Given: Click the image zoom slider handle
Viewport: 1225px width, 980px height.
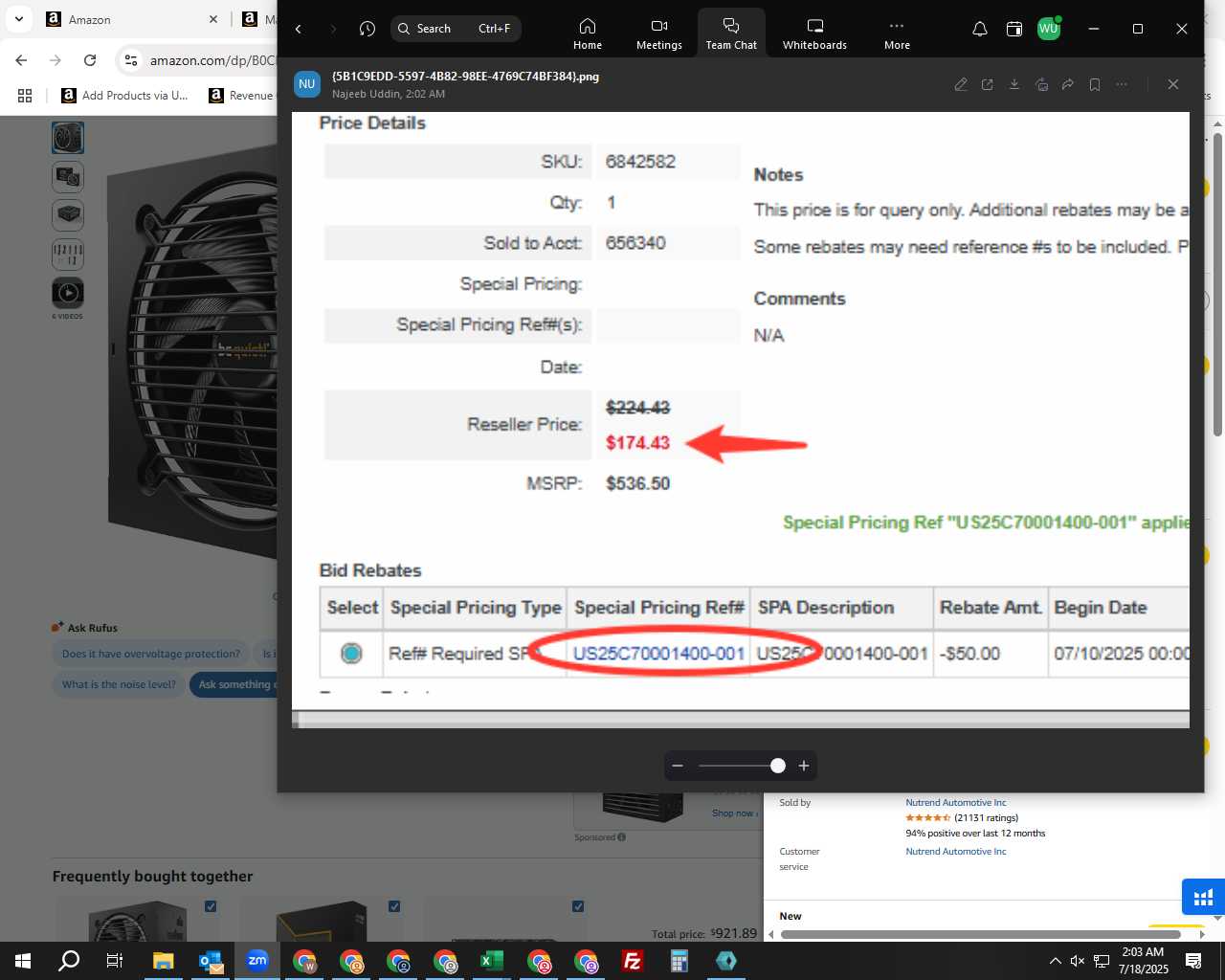Looking at the screenshot, I should pyautogui.click(x=778, y=766).
